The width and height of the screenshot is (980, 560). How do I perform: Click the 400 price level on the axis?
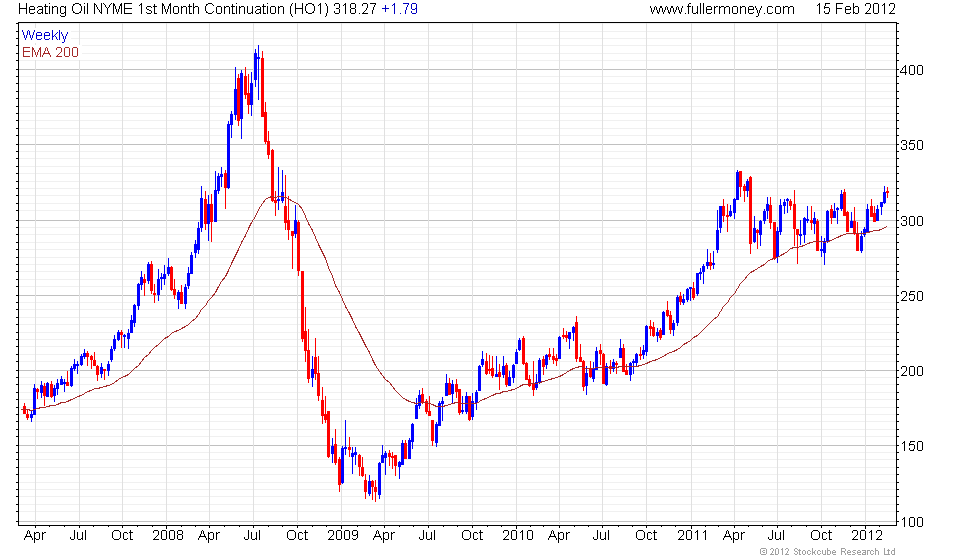(909, 71)
